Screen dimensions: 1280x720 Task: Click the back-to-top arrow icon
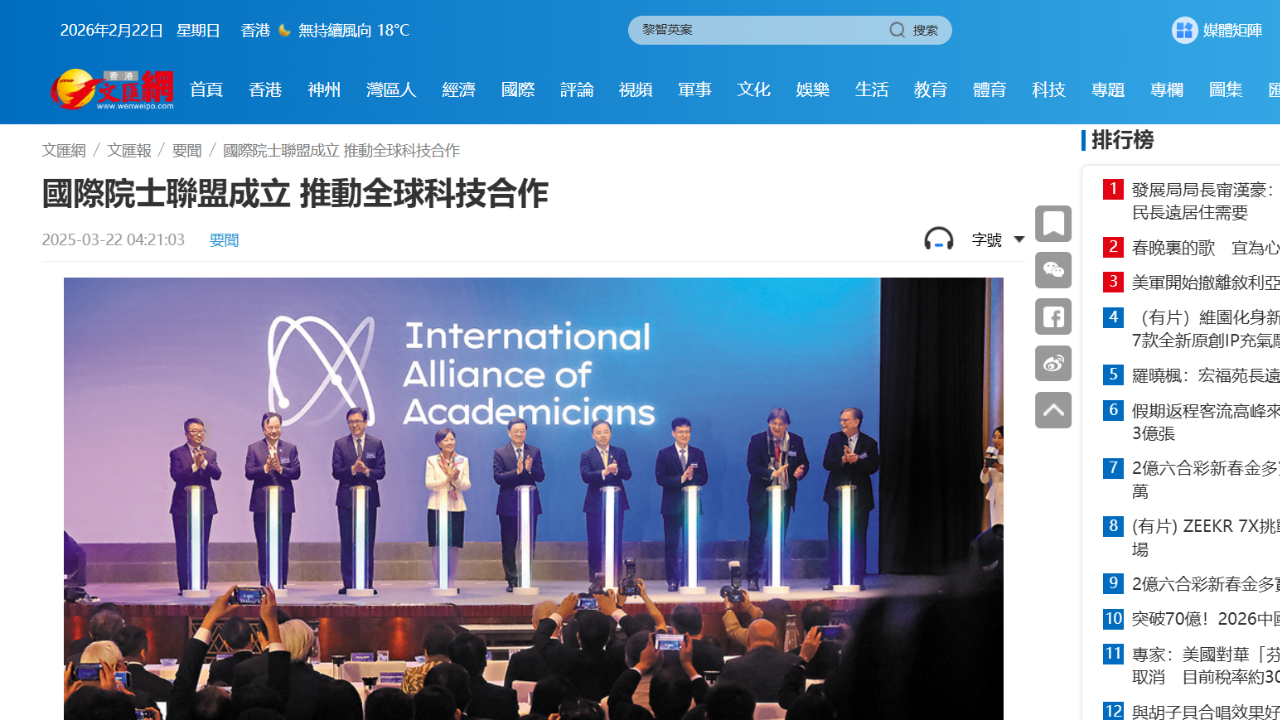click(1053, 410)
